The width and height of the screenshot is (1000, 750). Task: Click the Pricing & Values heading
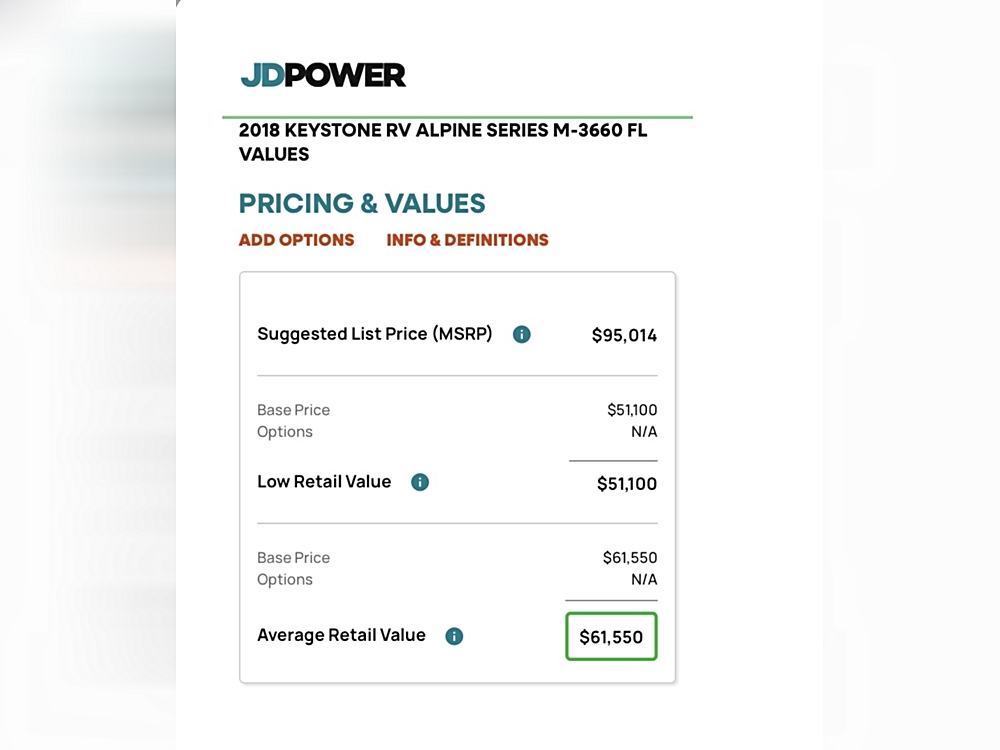pyautogui.click(x=362, y=203)
